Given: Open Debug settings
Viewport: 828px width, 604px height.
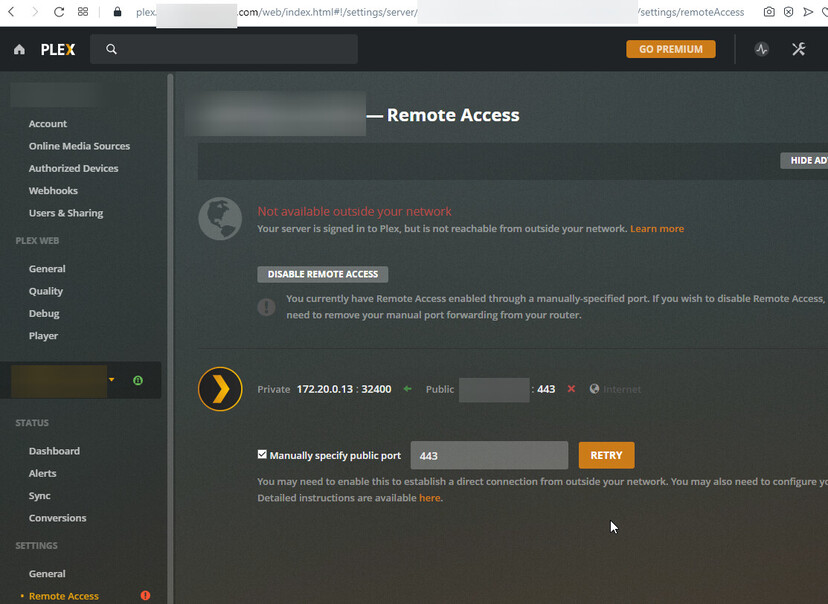Looking at the screenshot, I should [44, 313].
